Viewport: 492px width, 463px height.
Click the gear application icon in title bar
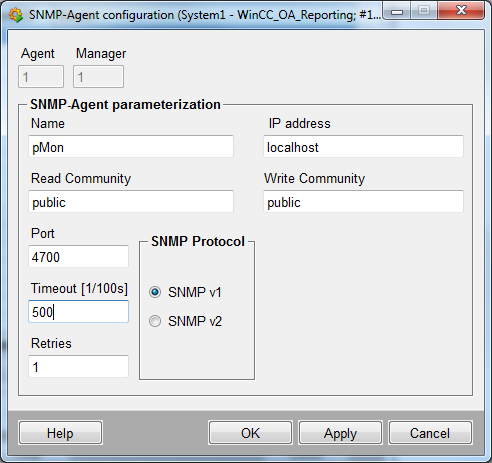[x=15, y=15]
